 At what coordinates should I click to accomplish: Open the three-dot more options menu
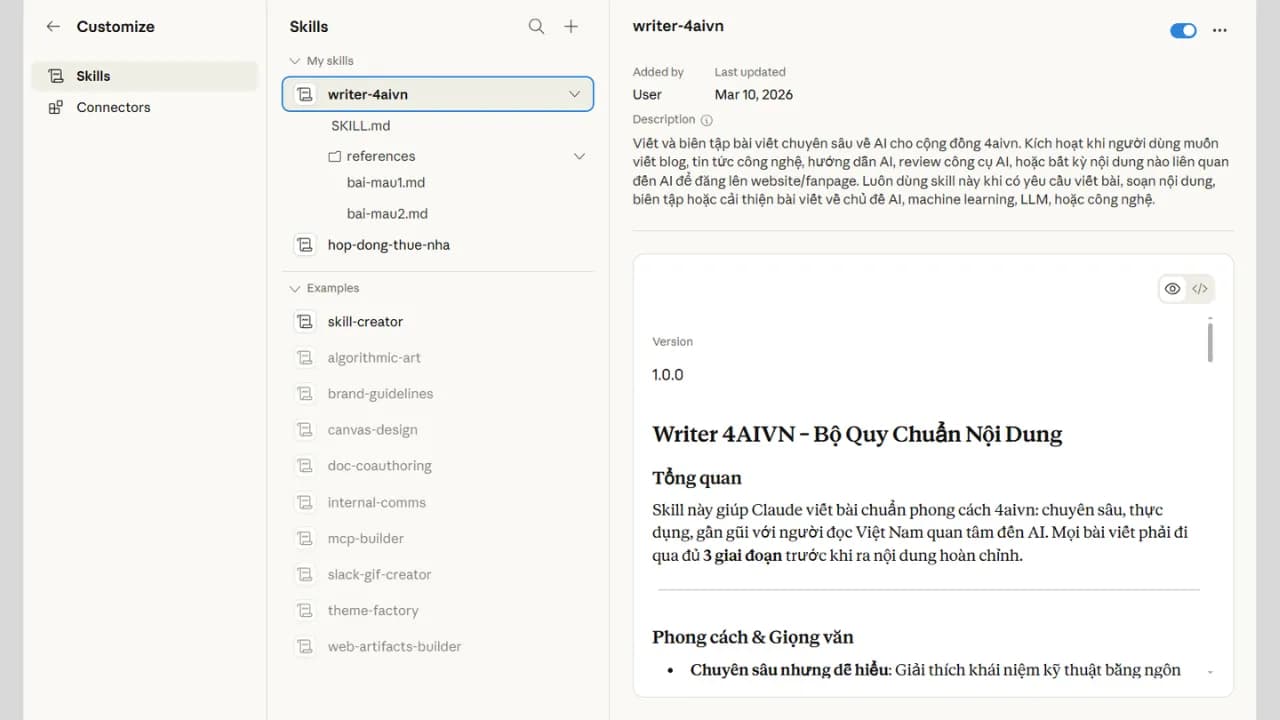(1219, 30)
